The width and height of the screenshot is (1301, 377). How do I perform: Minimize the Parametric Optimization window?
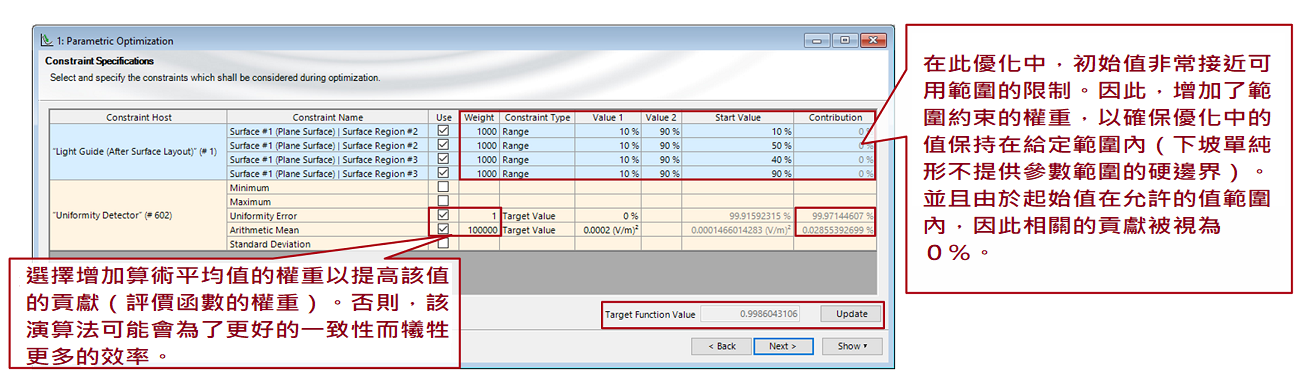click(818, 40)
